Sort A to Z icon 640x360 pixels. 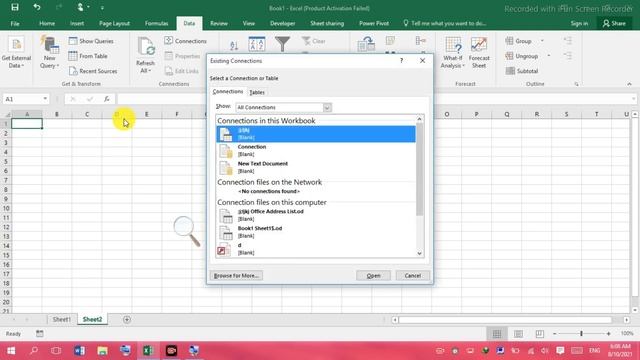click(234, 45)
